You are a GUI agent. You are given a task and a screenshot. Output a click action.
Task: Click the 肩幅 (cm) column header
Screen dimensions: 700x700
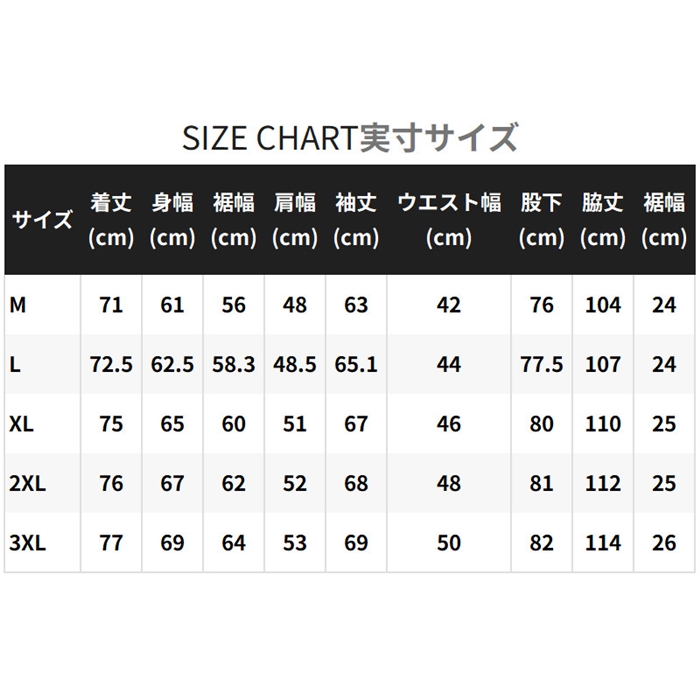coord(295,220)
